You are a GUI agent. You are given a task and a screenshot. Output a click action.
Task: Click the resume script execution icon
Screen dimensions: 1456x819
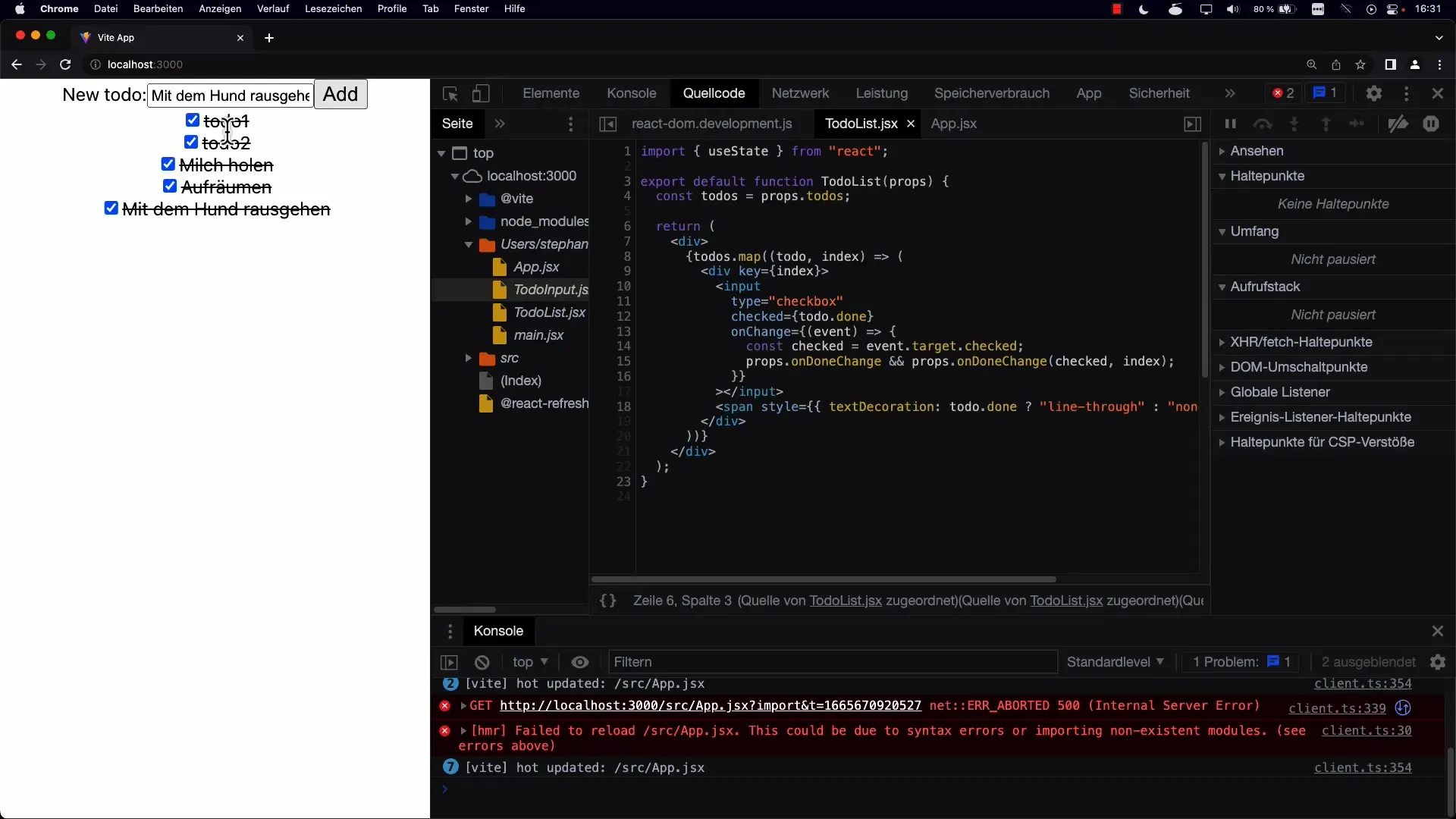click(x=1229, y=123)
